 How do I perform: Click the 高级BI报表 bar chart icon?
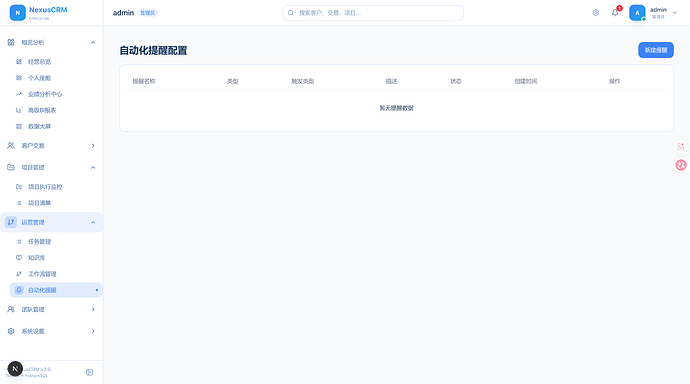point(19,110)
